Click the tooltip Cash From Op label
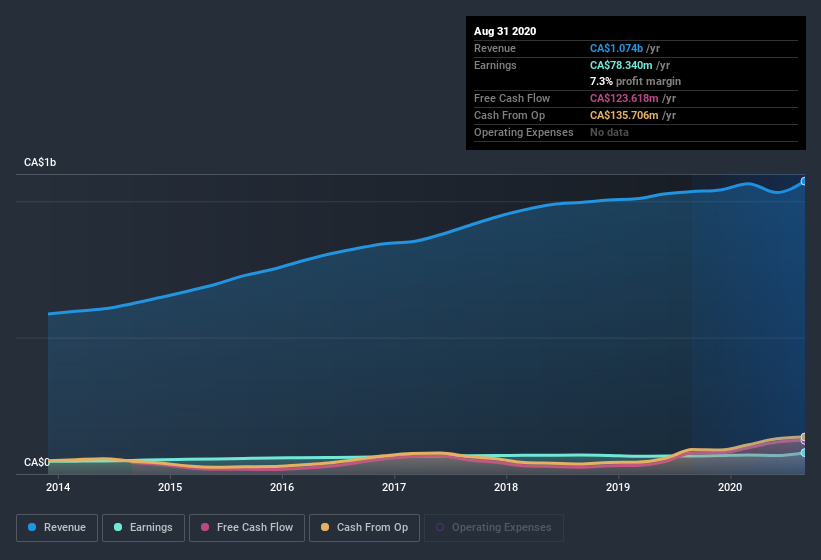 point(509,115)
